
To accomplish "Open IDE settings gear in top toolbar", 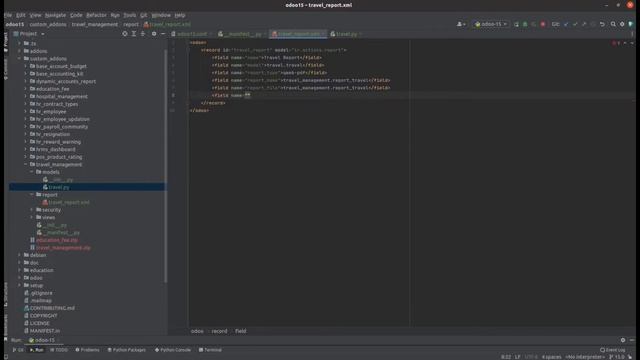I will click(622, 24).
